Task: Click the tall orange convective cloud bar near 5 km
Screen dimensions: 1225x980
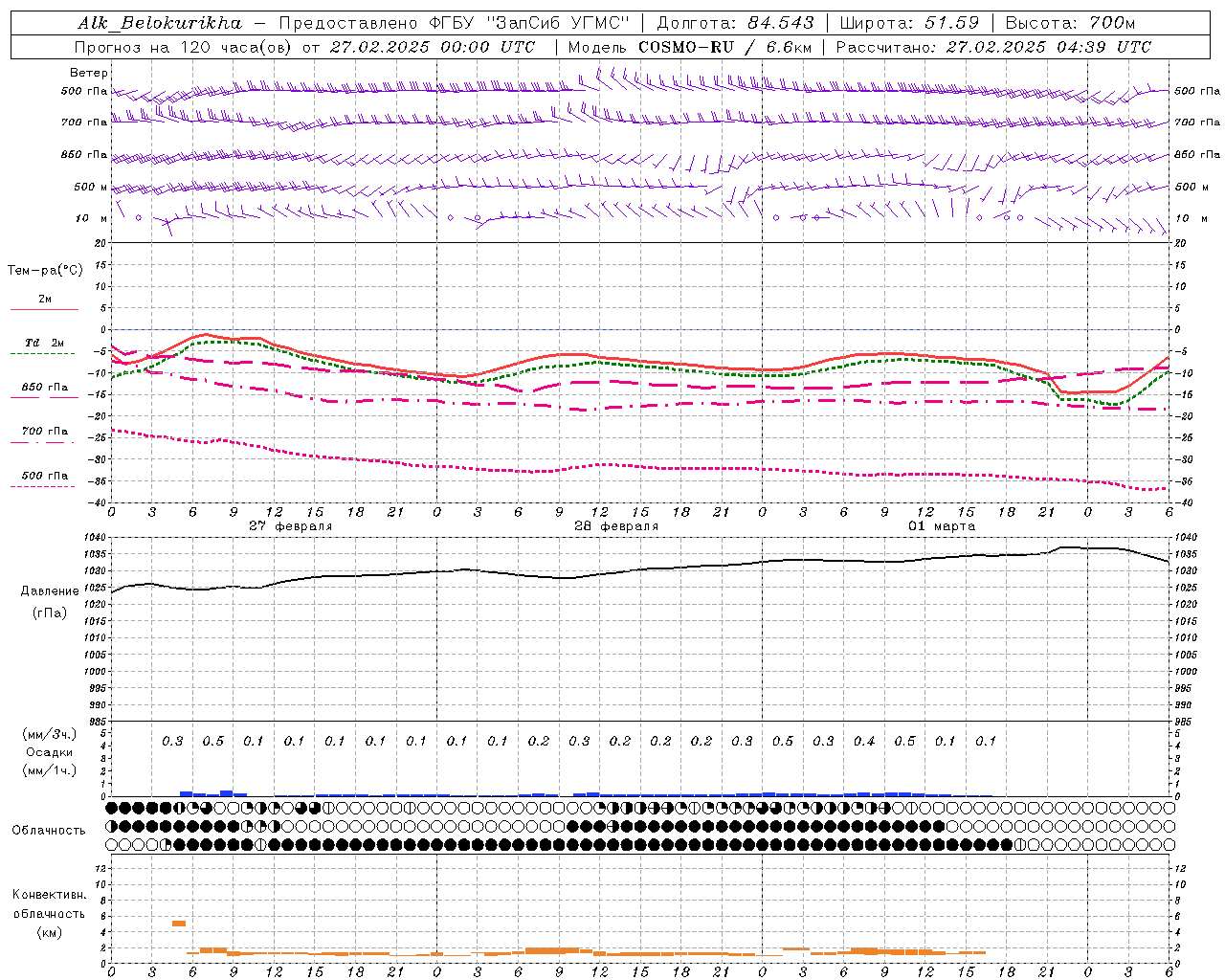Action: pos(179,923)
